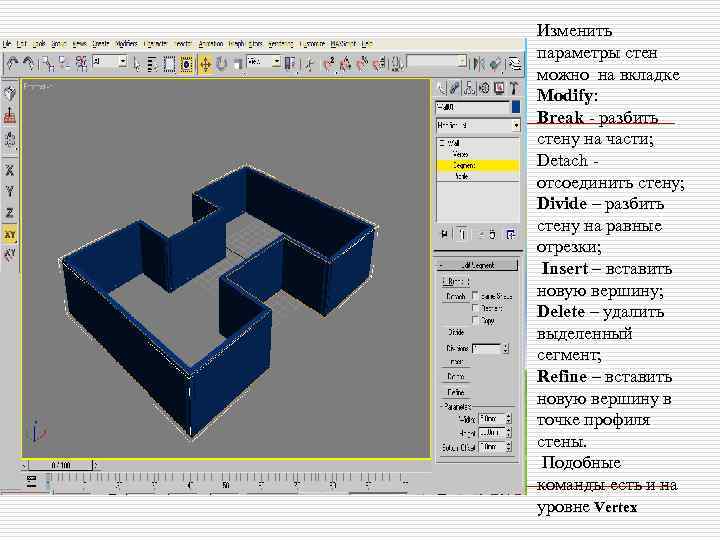Pick the Rectangular Selection Region tool

[x=169, y=64]
